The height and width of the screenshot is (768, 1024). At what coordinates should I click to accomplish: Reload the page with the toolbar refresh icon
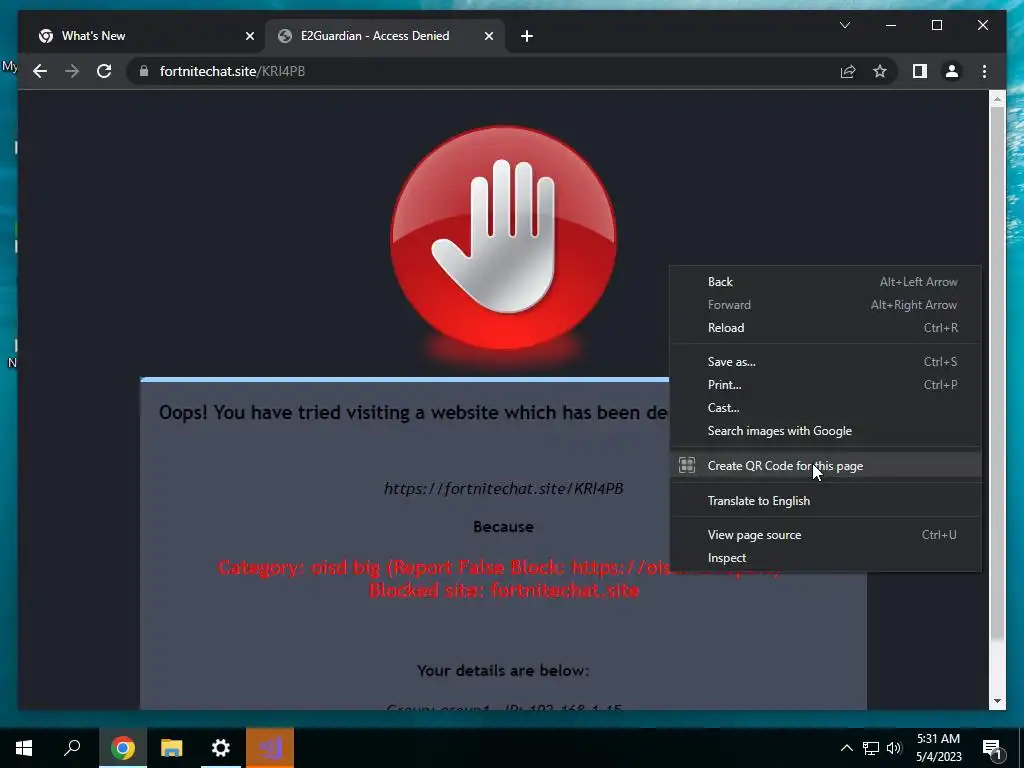(x=104, y=71)
